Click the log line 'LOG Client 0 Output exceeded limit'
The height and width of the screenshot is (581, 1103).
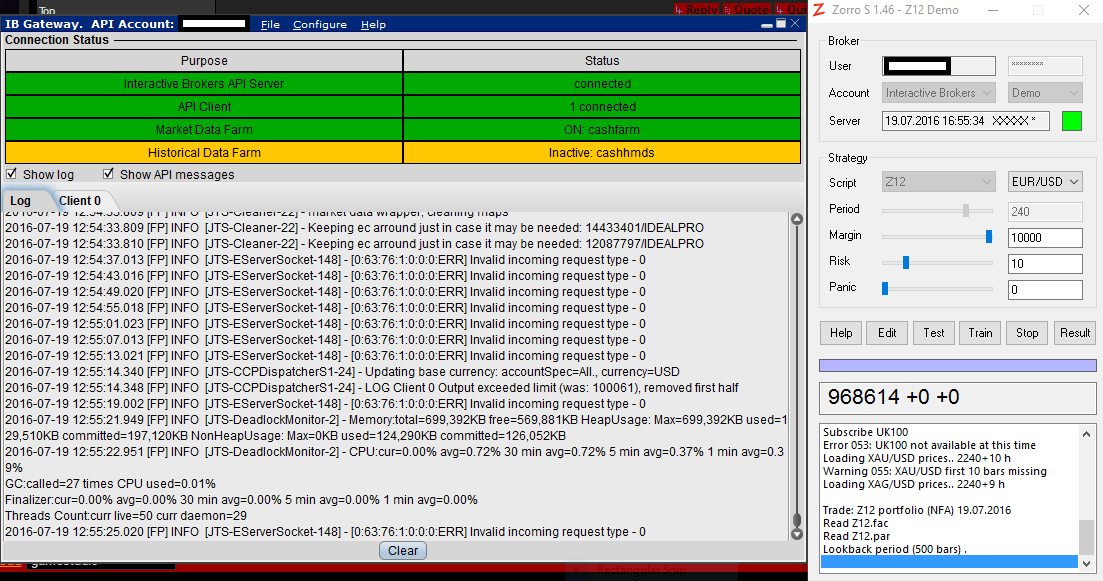372,388
